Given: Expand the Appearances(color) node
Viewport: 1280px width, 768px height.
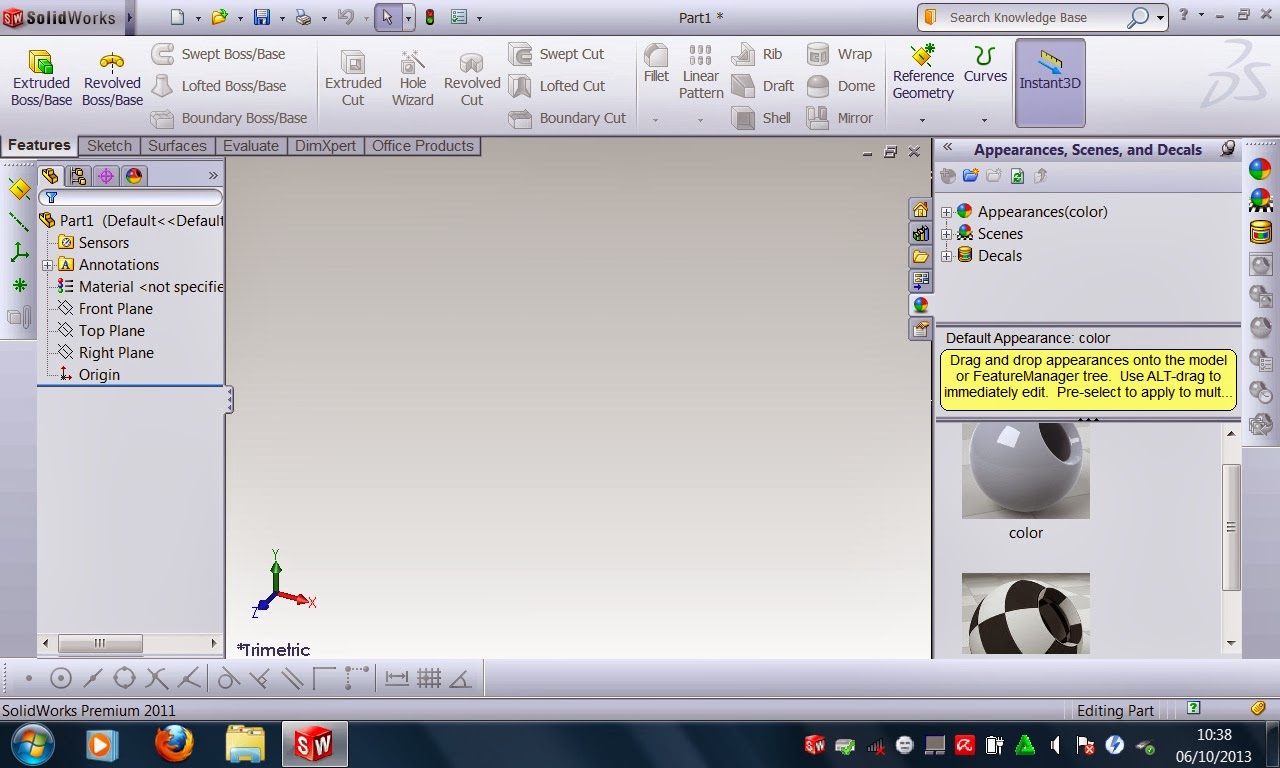Looking at the screenshot, I should click(946, 212).
